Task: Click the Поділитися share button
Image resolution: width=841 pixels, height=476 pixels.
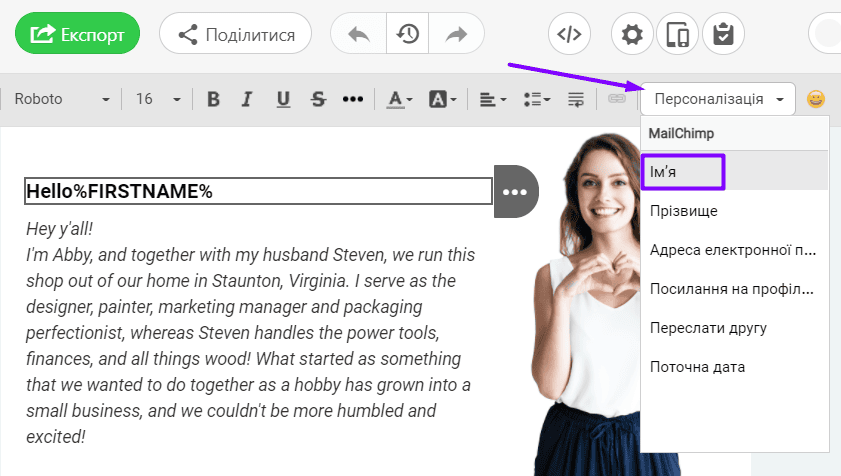Action: tap(236, 34)
